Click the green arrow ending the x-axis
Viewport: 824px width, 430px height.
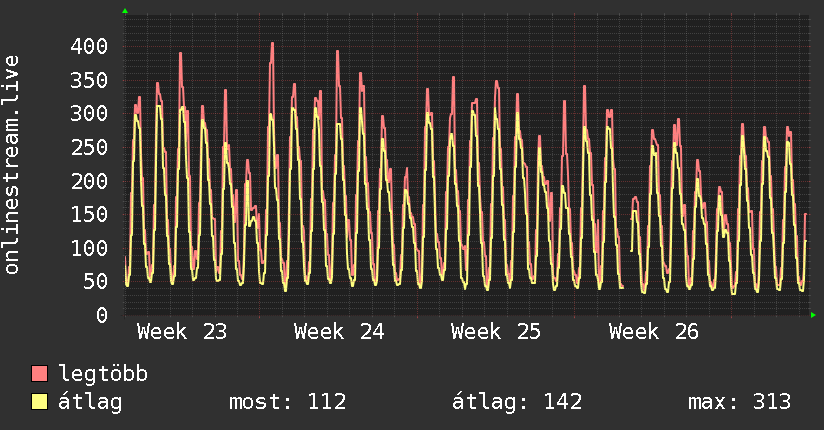point(813,315)
